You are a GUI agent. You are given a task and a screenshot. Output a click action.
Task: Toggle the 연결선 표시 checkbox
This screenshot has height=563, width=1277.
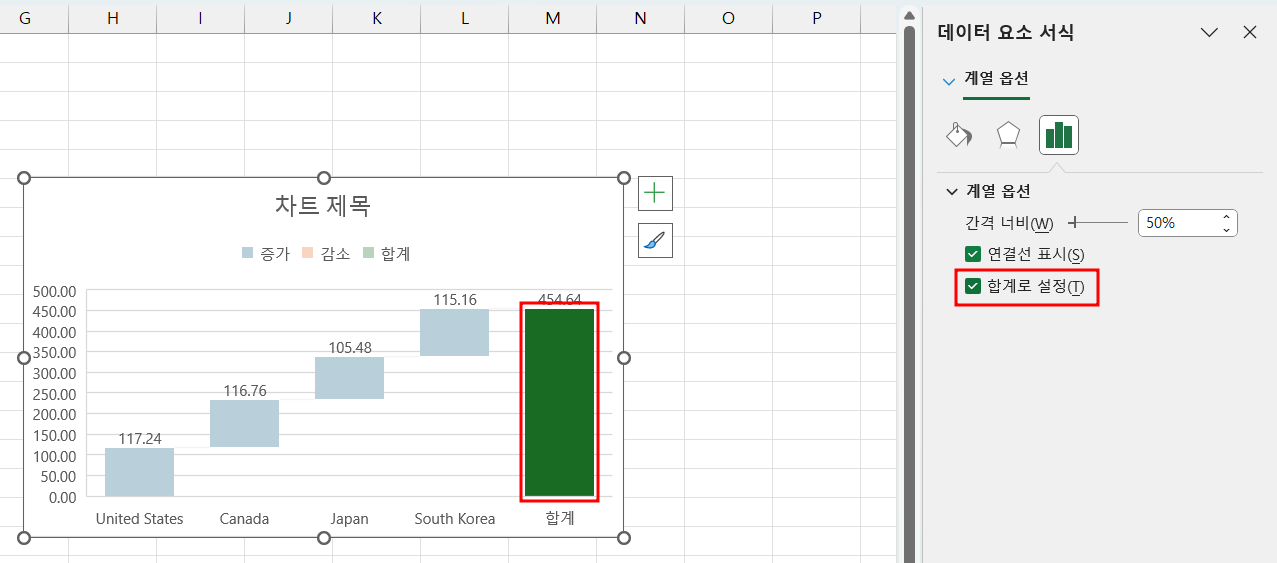pos(973,254)
